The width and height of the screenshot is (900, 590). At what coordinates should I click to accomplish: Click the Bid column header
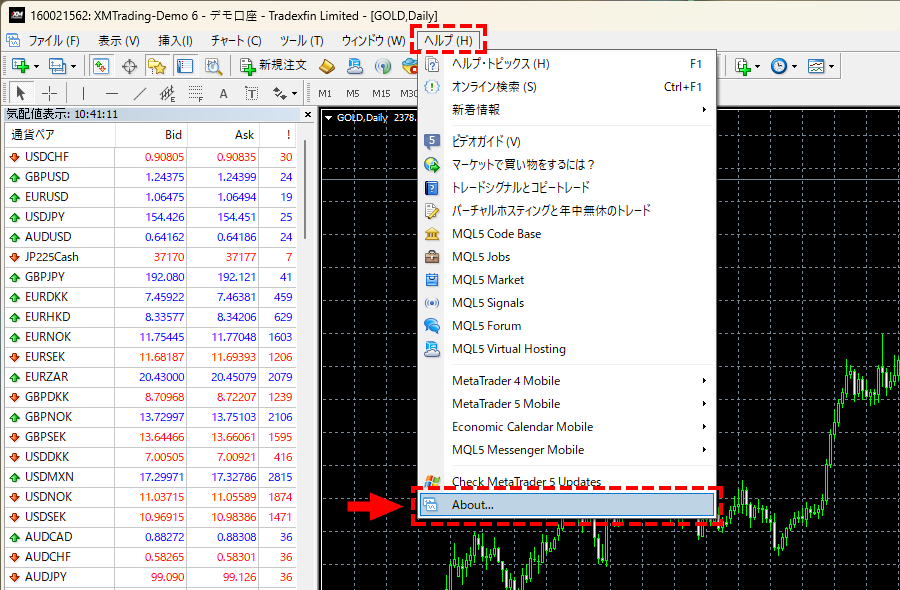click(152, 135)
